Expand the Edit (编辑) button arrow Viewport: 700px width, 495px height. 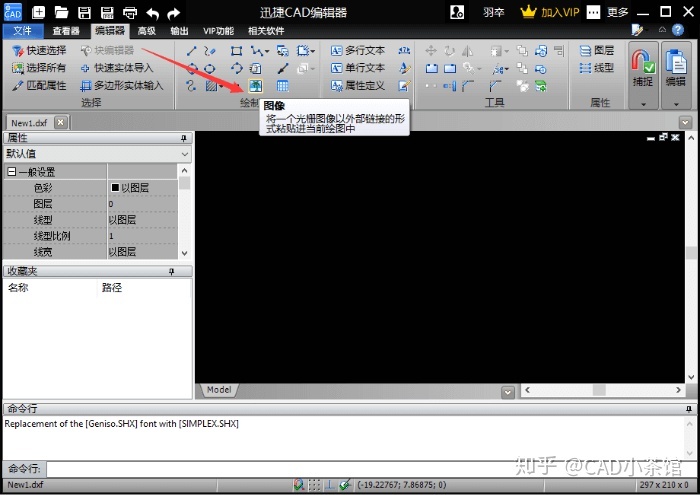click(x=676, y=104)
